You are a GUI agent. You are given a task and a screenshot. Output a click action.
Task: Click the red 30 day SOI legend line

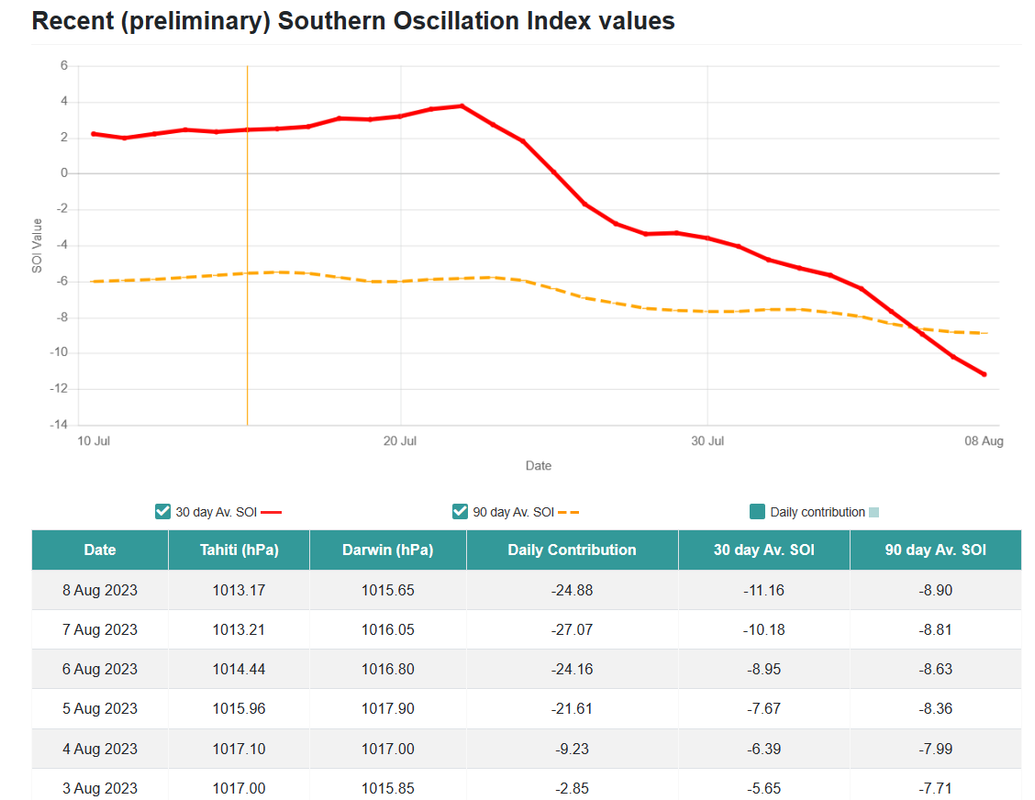[x=271, y=512]
